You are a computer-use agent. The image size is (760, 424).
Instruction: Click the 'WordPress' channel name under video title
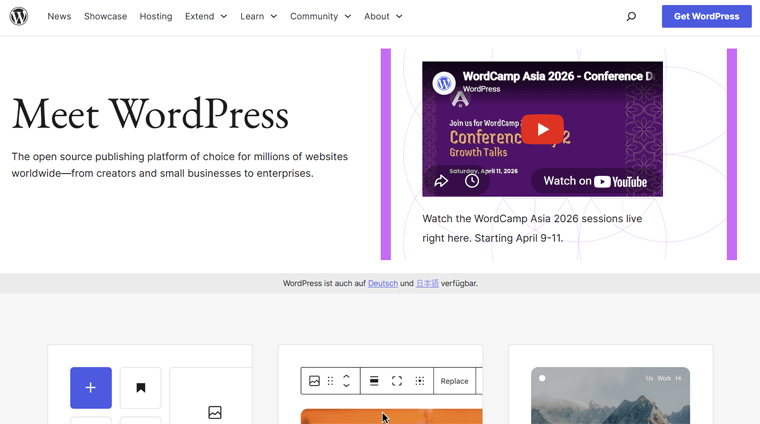pyautogui.click(x=481, y=89)
